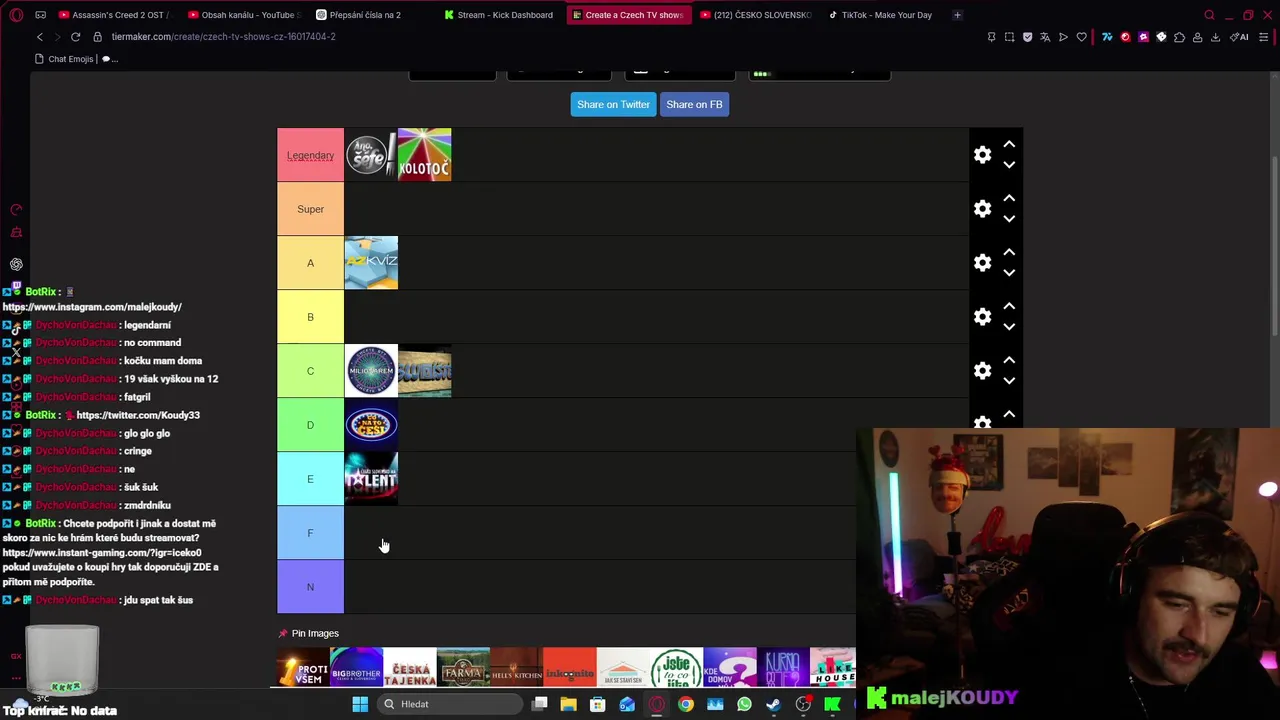This screenshot has height=720, width=1280.
Task: Open settings gear for the B tier
Action: (982, 317)
